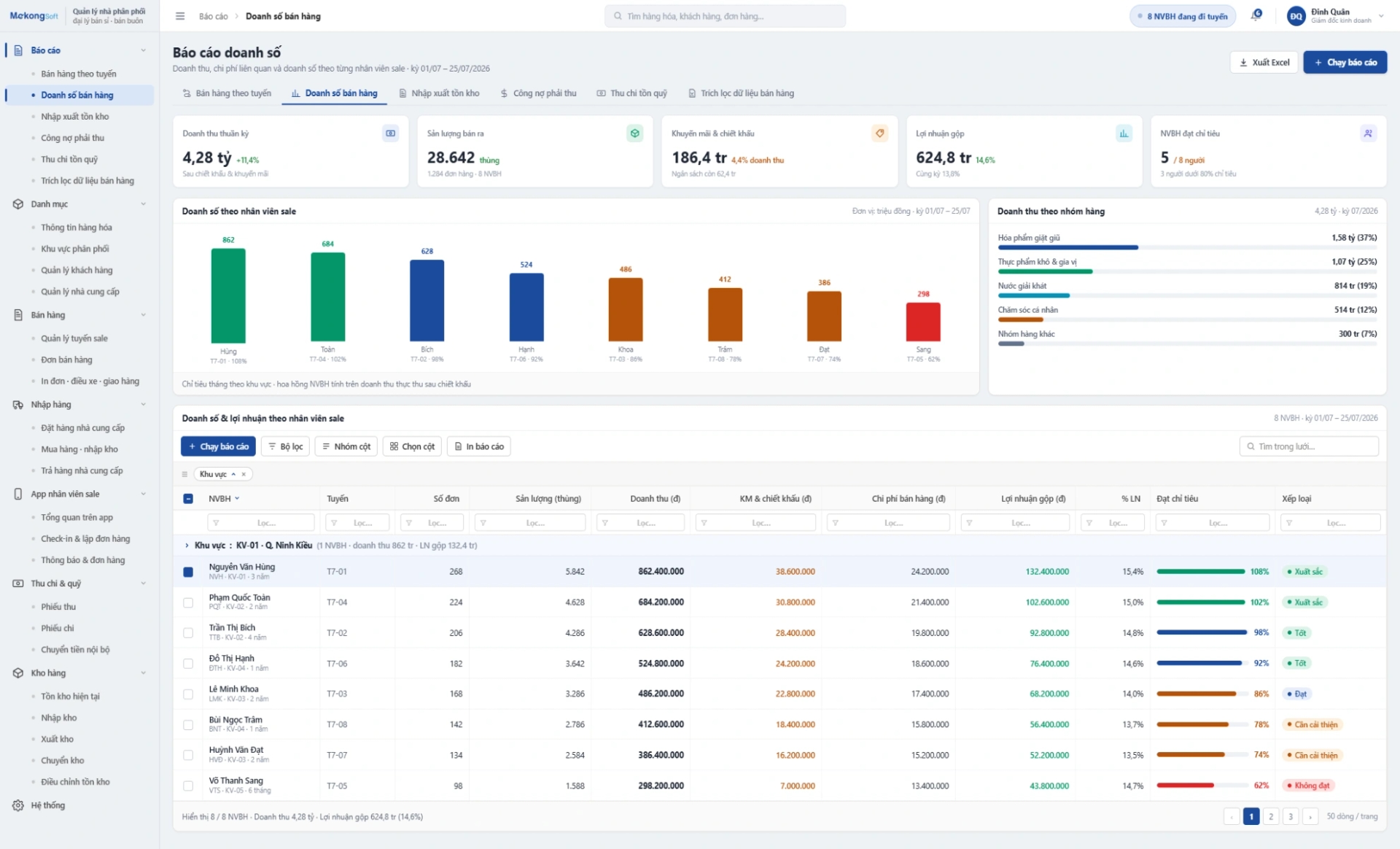Image resolution: width=1400 pixels, height=849 pixels.
Task: Click the Hùng bar in sales chart
Action: tap(228, 295)
